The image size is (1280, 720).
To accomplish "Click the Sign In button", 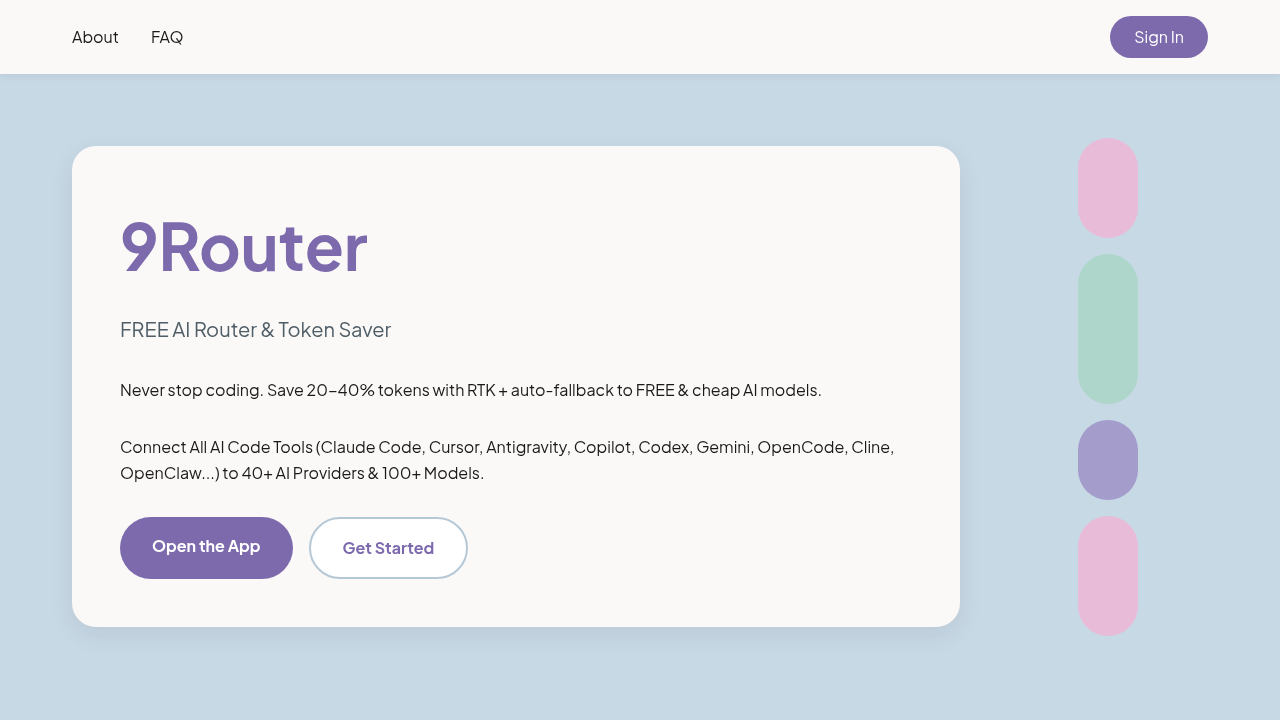I will tap(1159, 37).
